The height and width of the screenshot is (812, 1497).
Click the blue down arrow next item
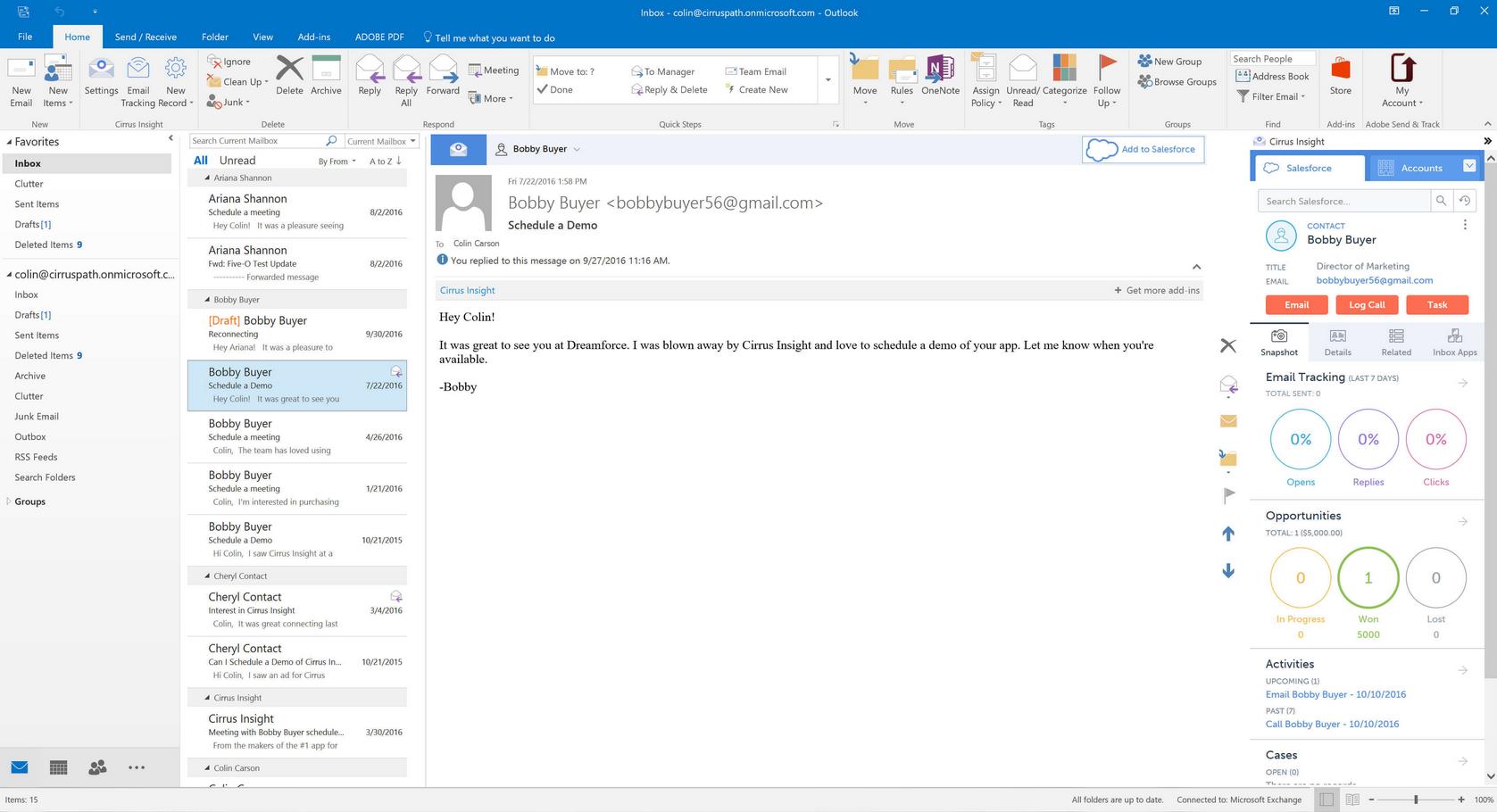pyautogui.click(x=1228, y=570)
